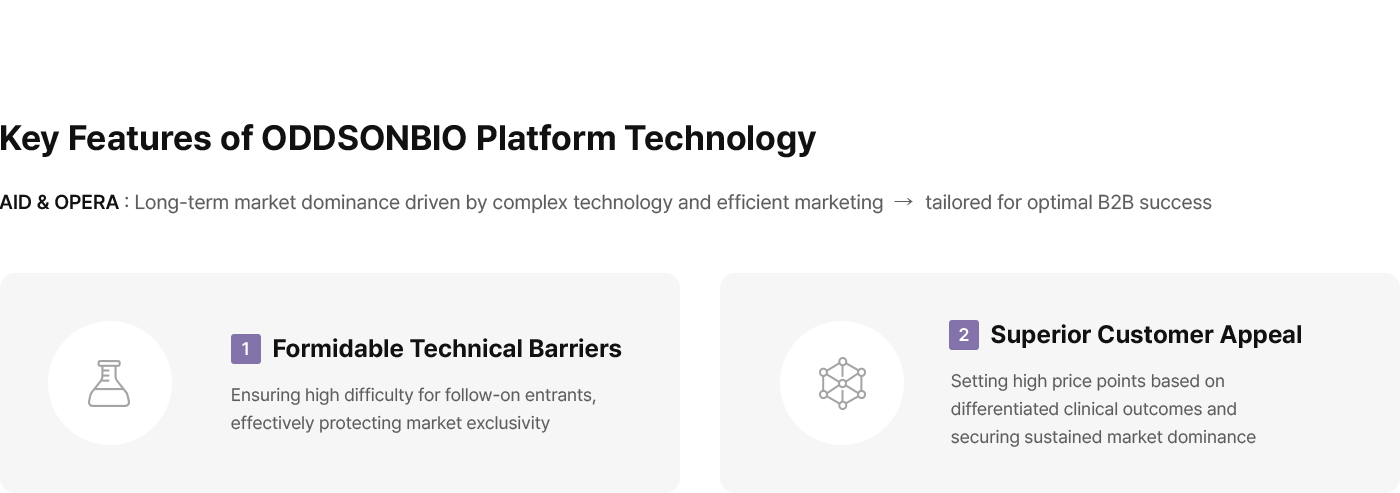Click the molecule network icon
Image resolution: width=1400 pixels, height=493 pixels.
point(842,383)
